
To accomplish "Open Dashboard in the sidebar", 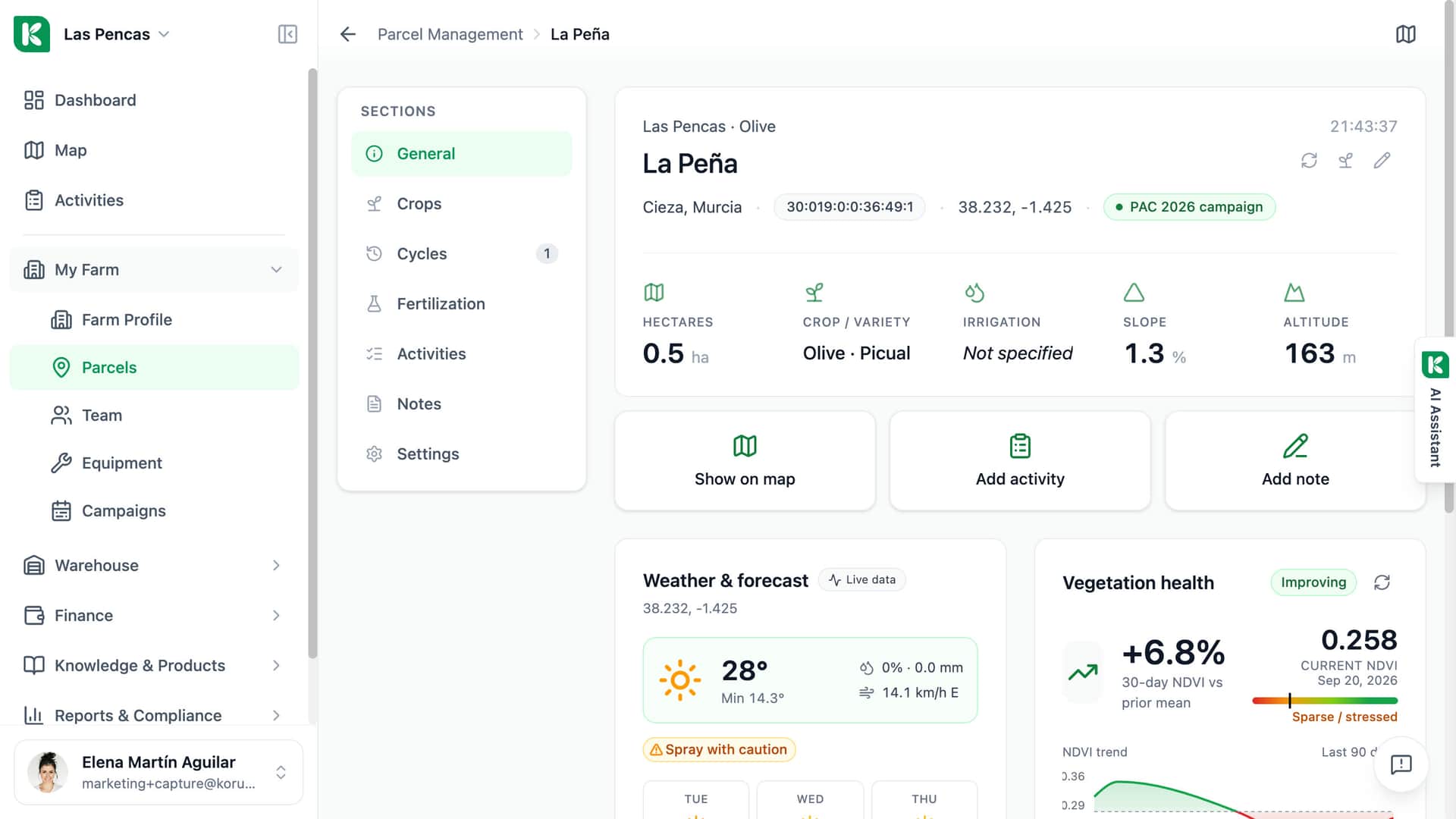I will (154, 100).
